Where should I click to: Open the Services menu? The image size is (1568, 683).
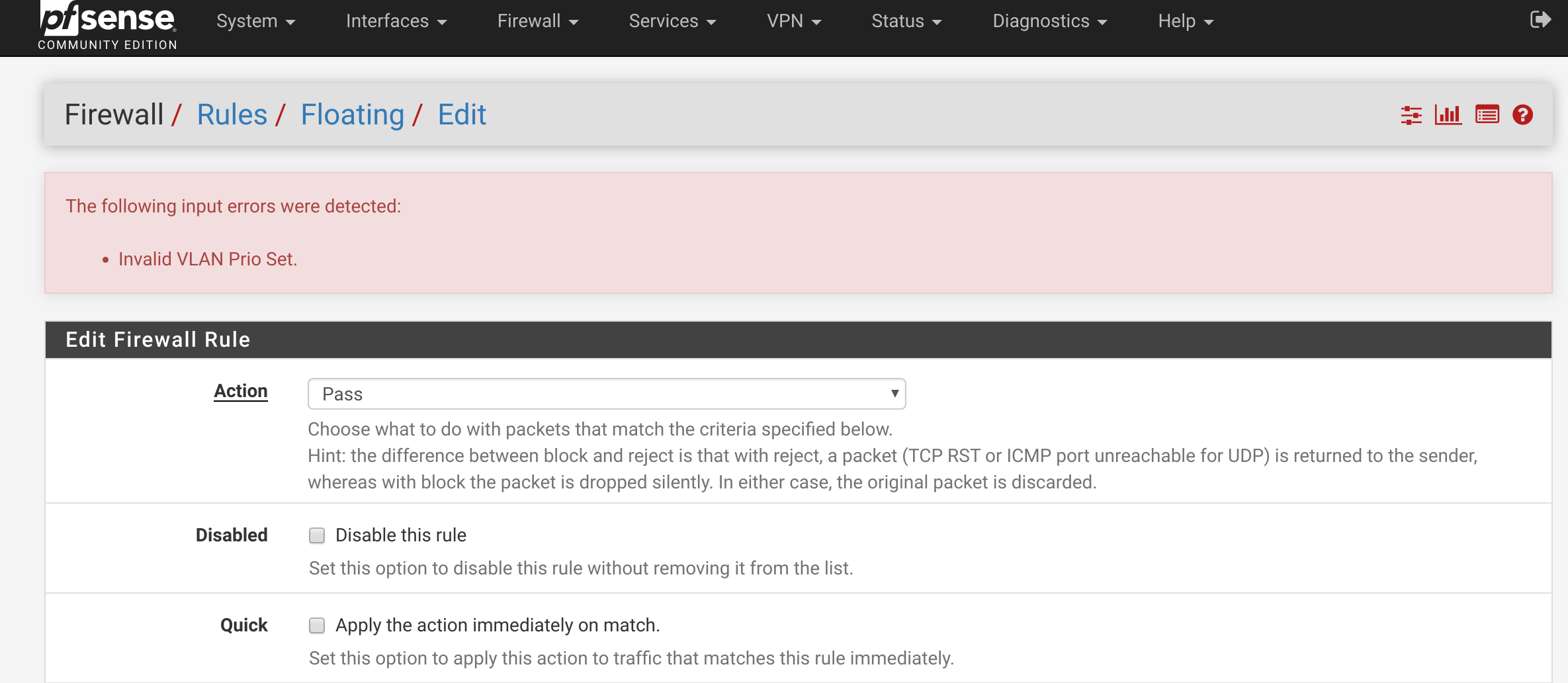672,21
